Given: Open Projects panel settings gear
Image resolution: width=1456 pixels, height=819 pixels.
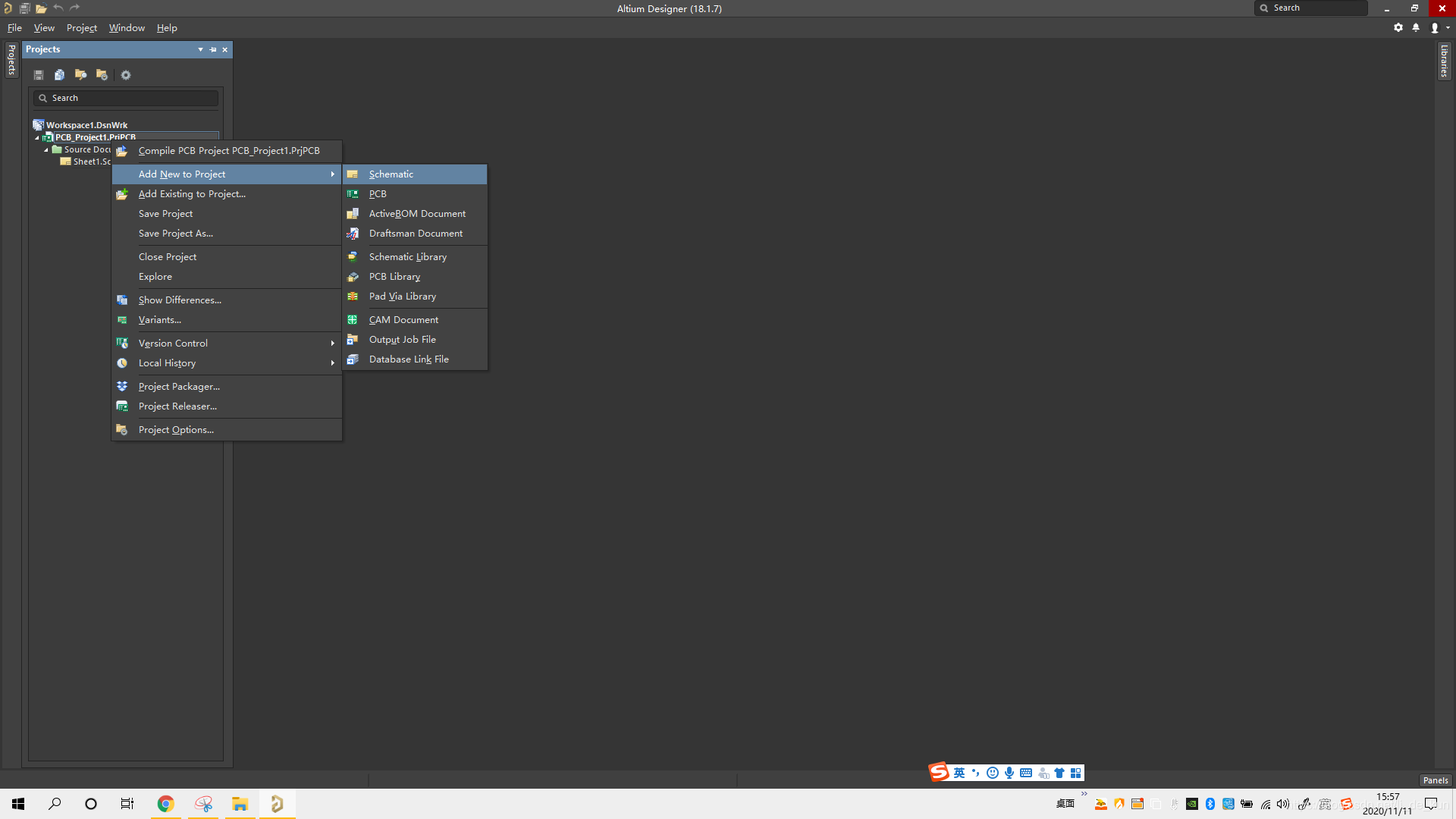Looking at the screenshot, I should [x=126, y=75].
